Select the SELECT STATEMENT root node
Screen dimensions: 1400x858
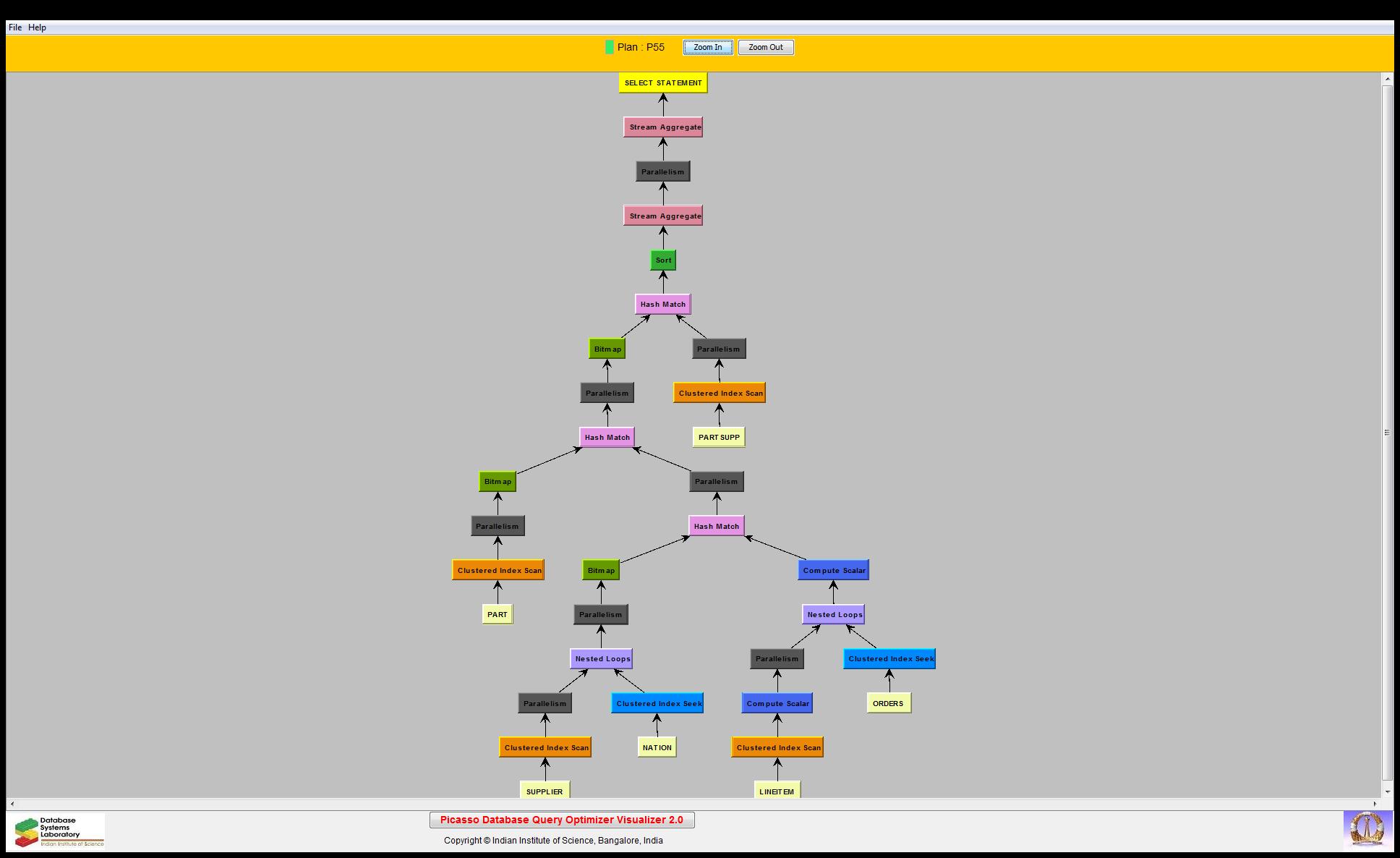pyautogui.click(x=663, y=83)
